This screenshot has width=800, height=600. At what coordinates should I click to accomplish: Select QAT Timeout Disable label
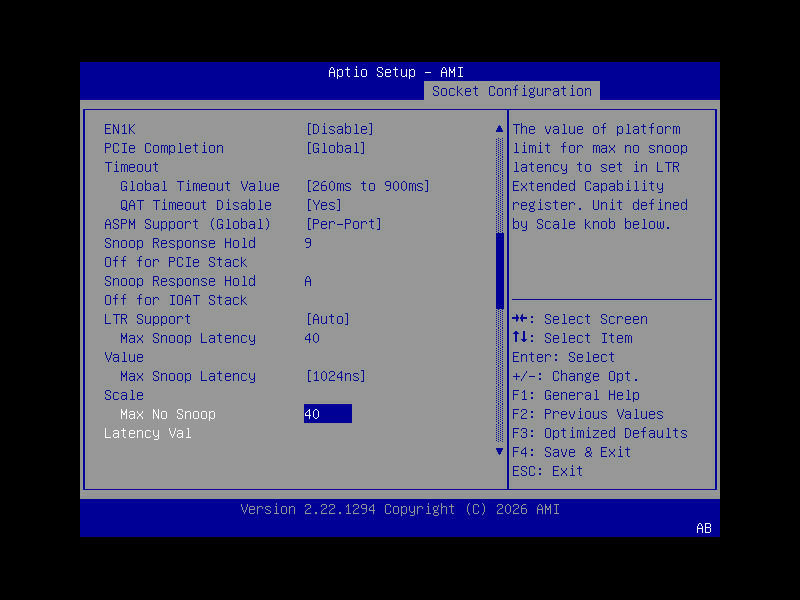pyautogui.click(x=195, y=205)
